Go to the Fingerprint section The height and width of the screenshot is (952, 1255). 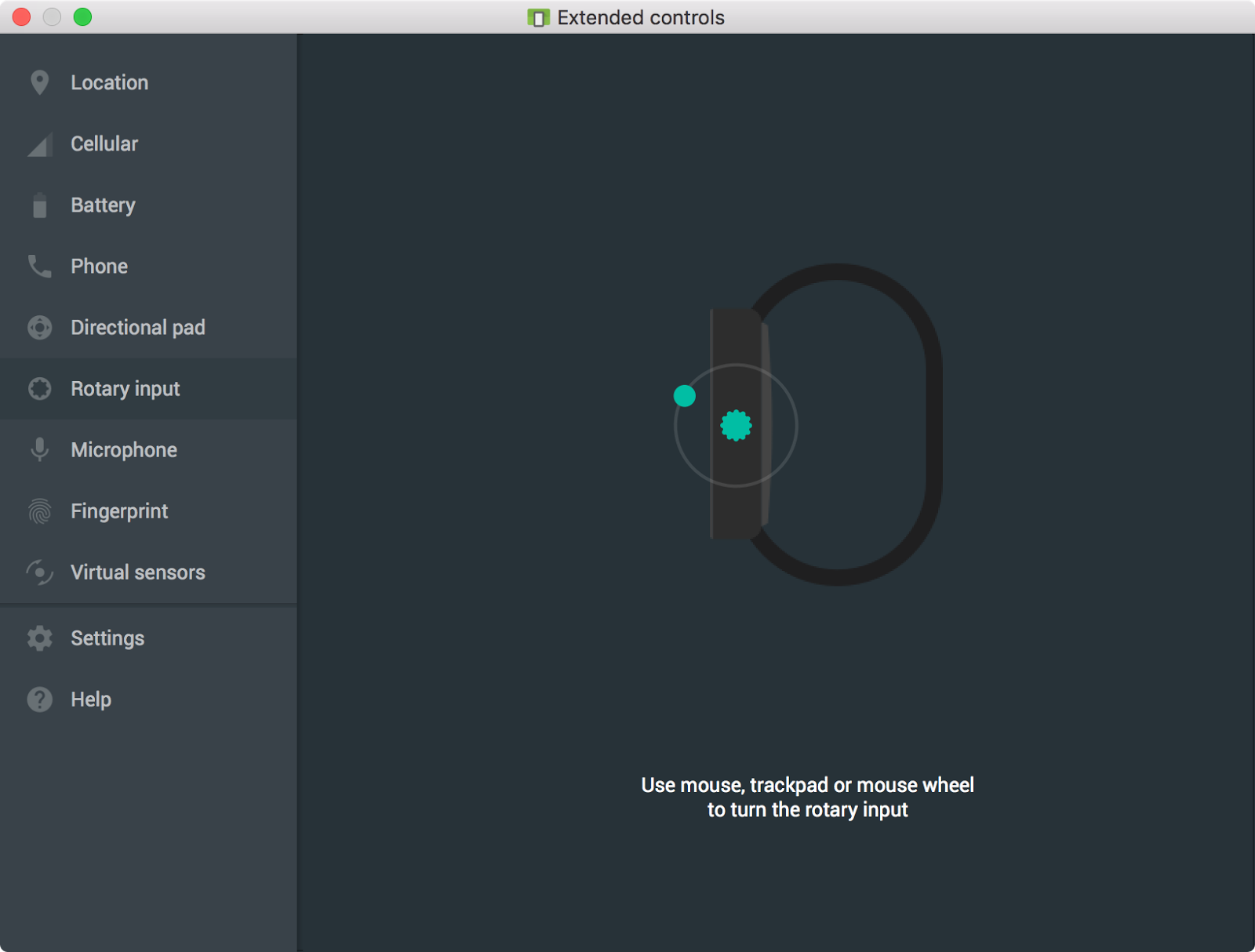click(x=148, y=511)
